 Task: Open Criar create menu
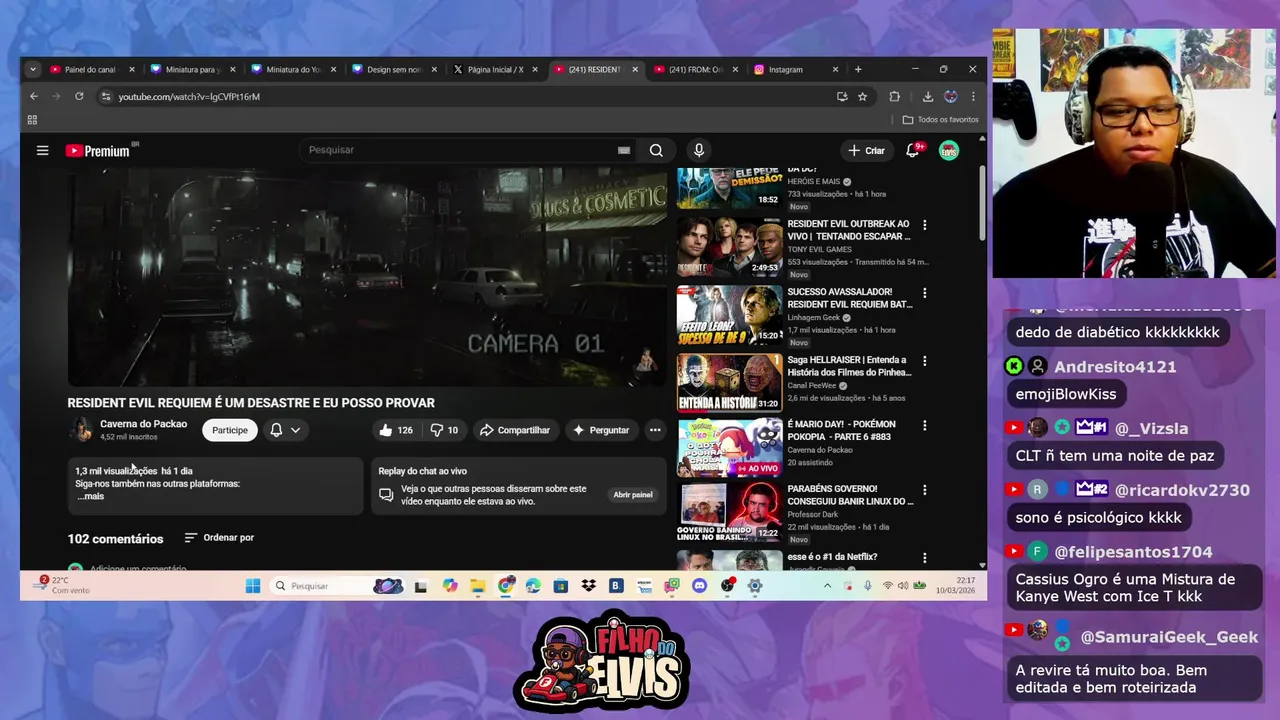[x=866, y=150]
